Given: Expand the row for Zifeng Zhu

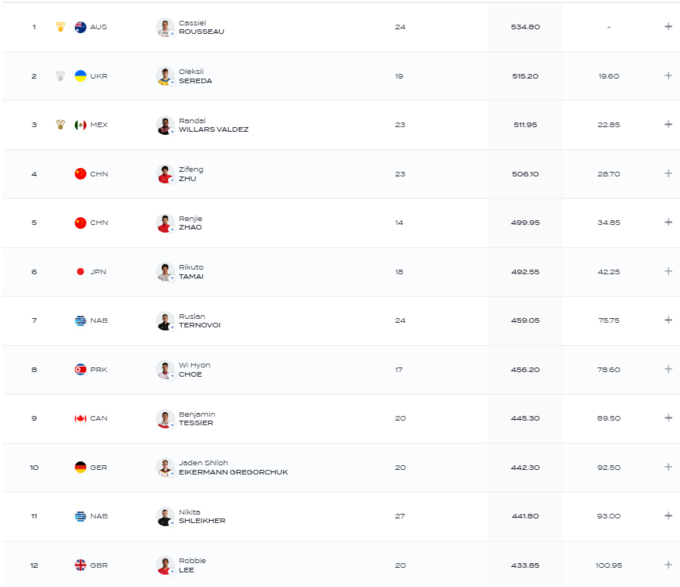Looking at the screenshot, I should pos(668,174).
